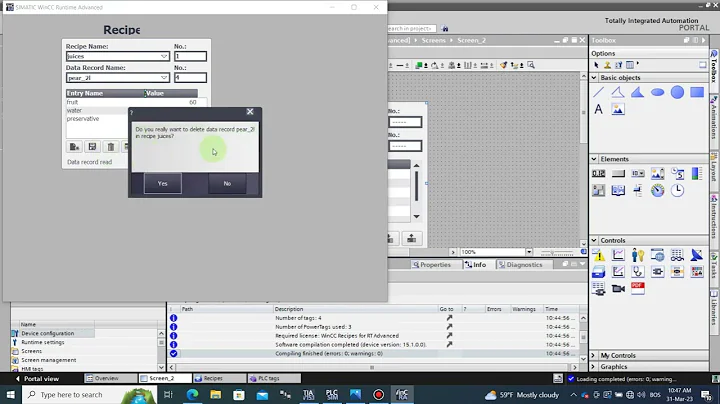Pick the Button element

[618, 174]
